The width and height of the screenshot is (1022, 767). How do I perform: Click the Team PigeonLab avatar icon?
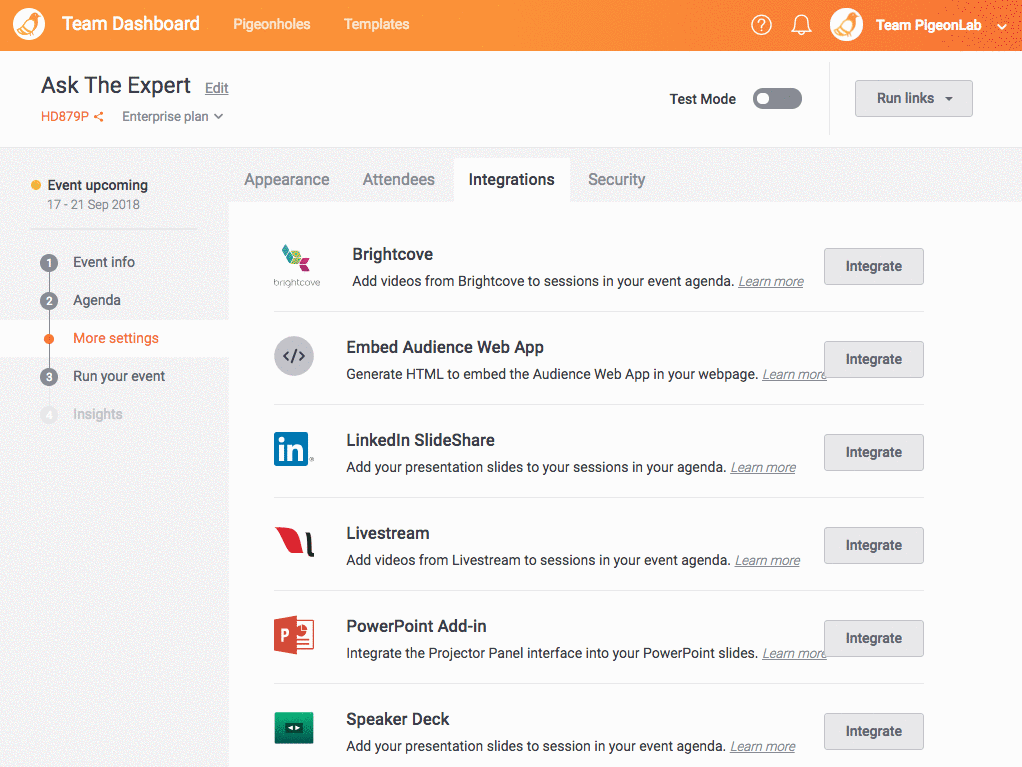coord(846,25)
